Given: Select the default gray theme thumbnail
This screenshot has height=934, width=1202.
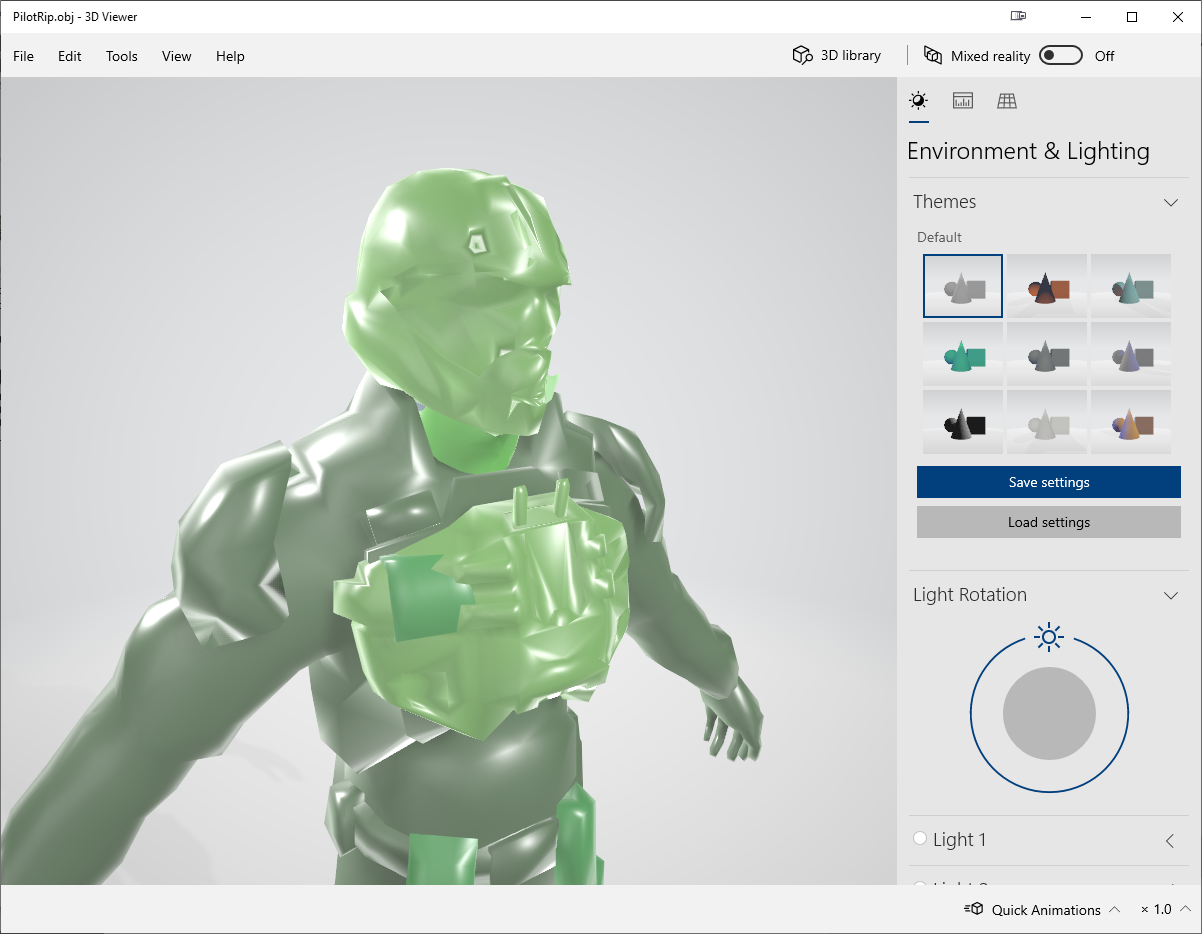Looking at the screenshot, I should click(x=963, y=286).
